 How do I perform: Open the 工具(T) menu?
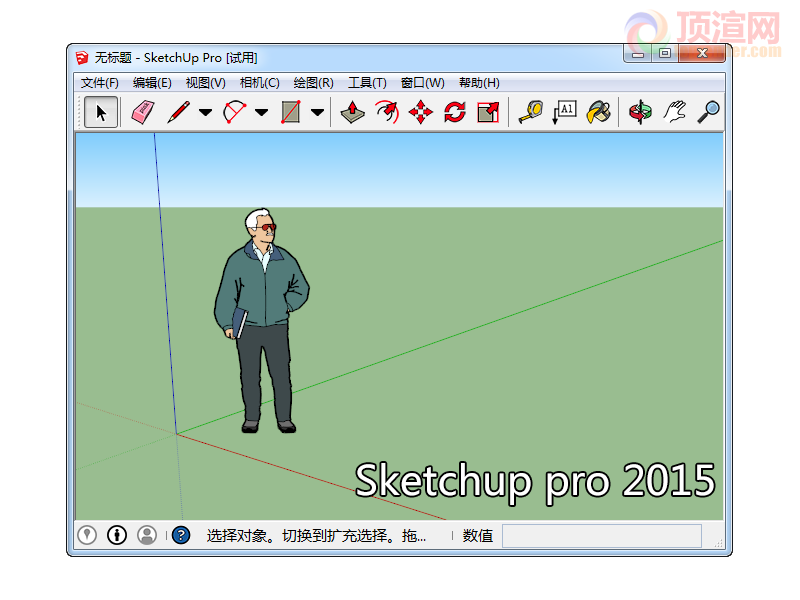[367, 83]
